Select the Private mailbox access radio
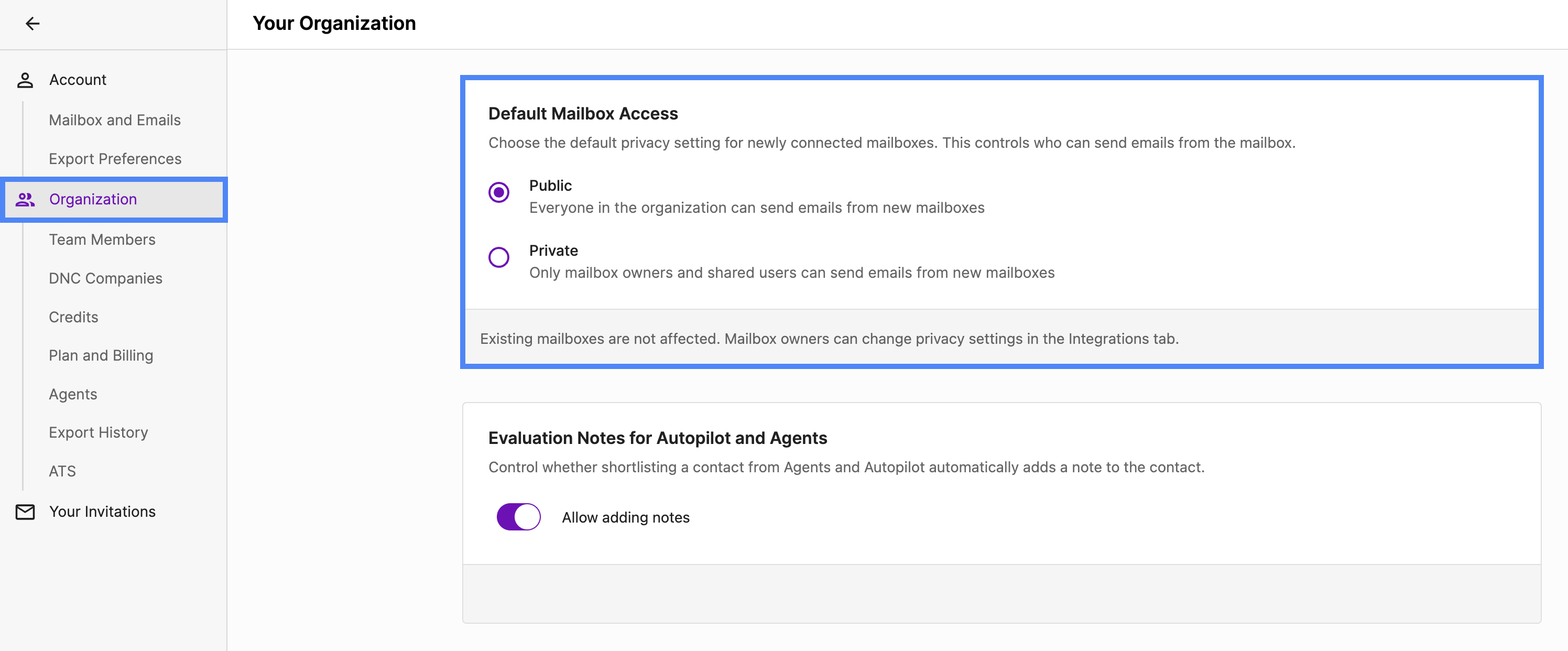 498,257
